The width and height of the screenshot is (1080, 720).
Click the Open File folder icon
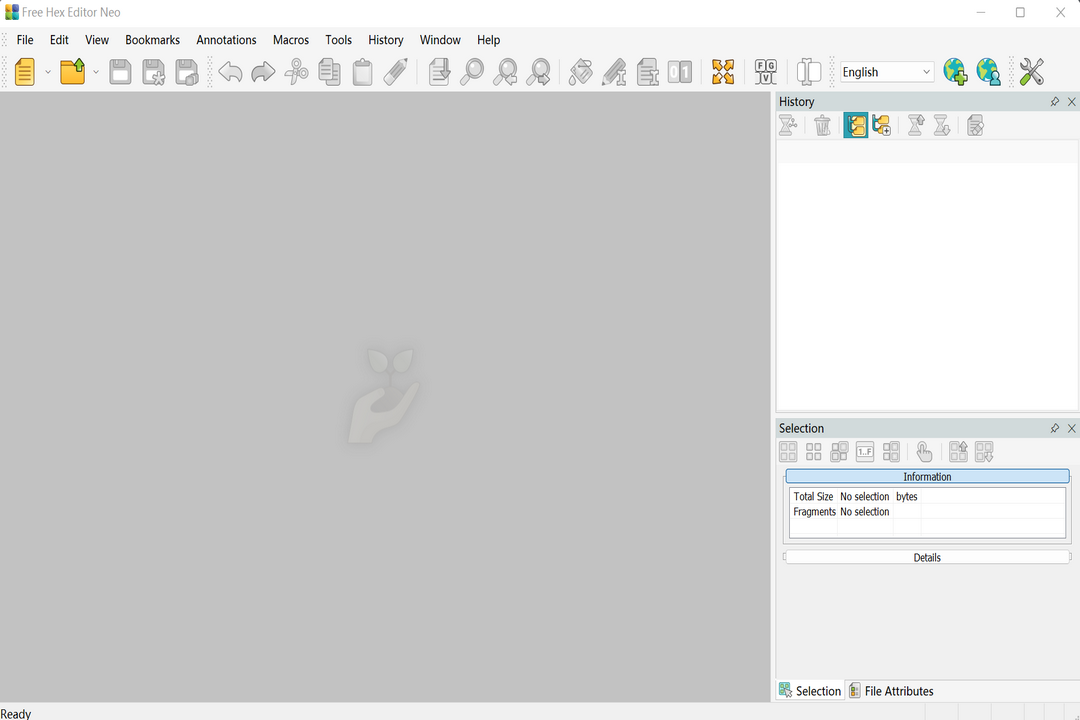[x=73, y=72]
